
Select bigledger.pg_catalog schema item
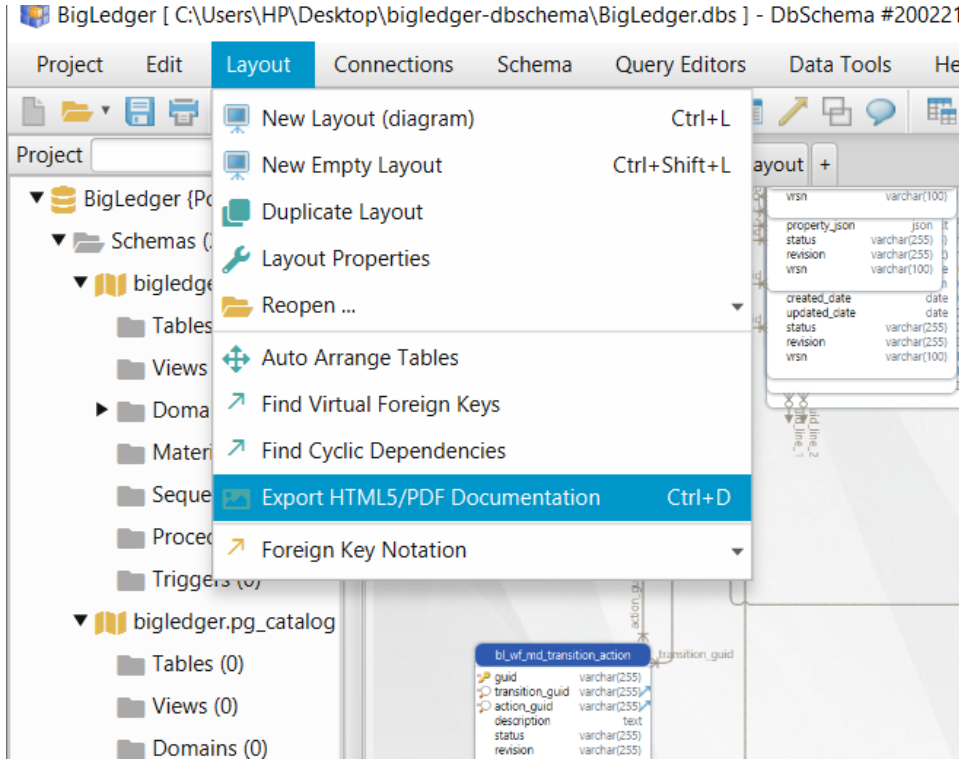coord(215,622)
